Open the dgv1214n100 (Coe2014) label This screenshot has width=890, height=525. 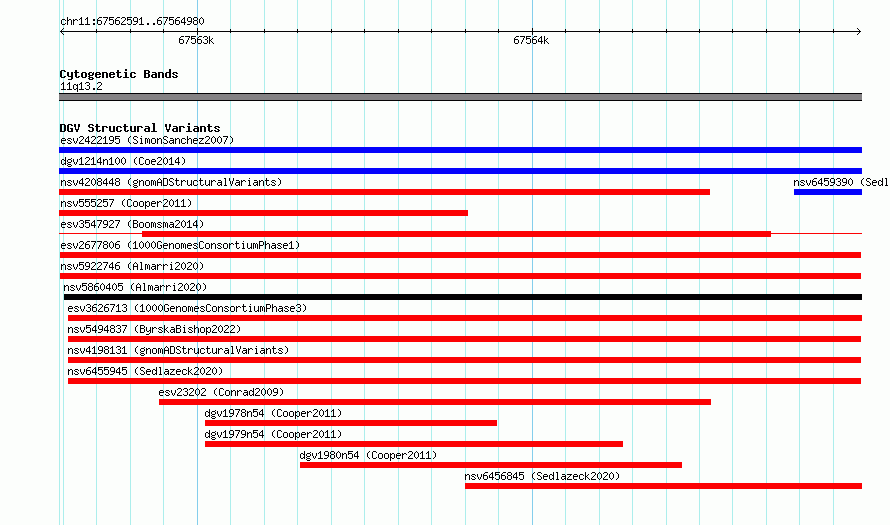pyautogui.click(x=123, y=161)
